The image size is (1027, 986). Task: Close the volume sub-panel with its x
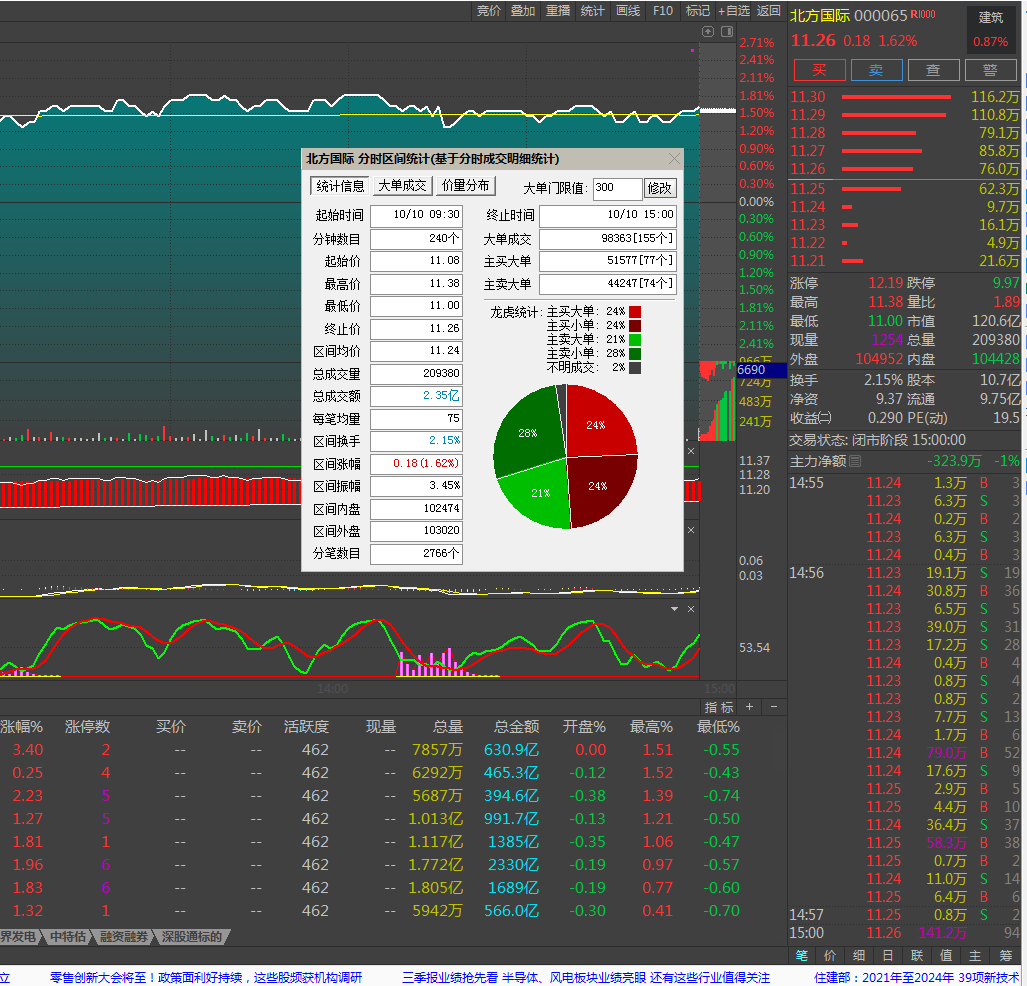click(691, 451)
